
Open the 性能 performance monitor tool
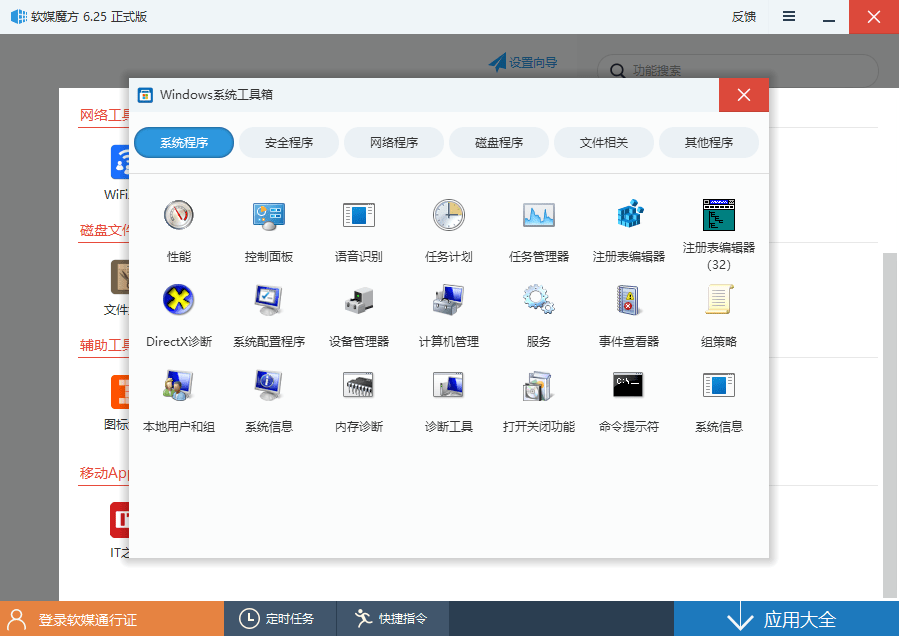point(178,231)
